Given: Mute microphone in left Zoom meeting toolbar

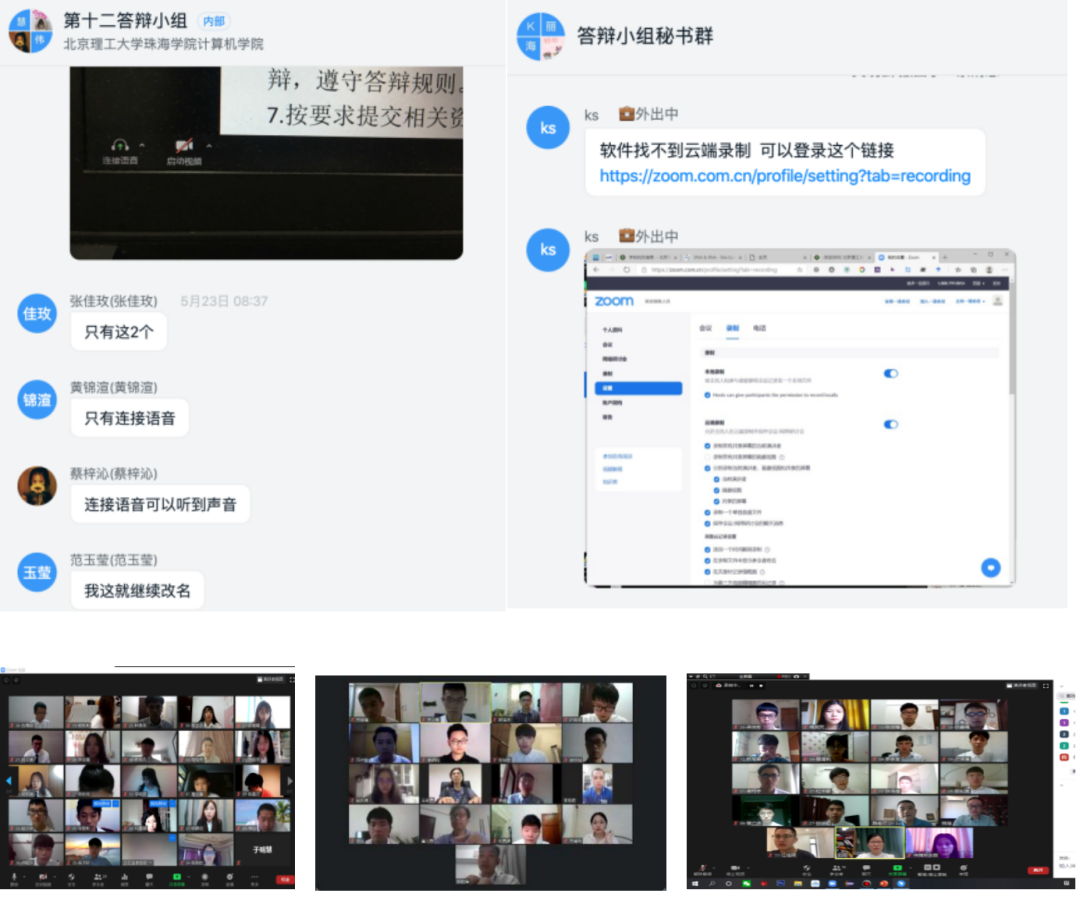Looking at the screenshot, I should coord(14,878).
